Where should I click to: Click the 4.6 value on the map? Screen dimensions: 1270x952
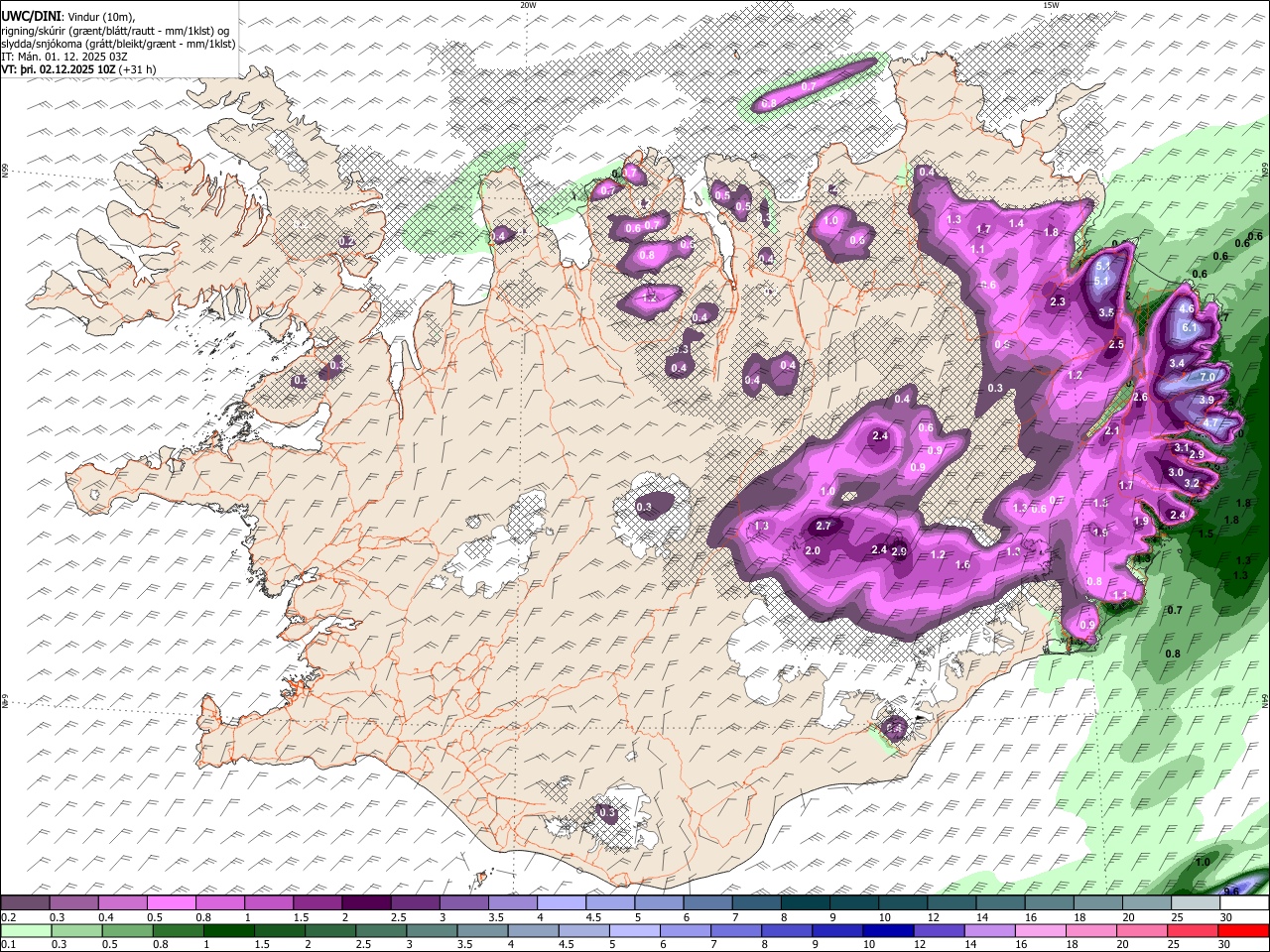(1187, 309)
